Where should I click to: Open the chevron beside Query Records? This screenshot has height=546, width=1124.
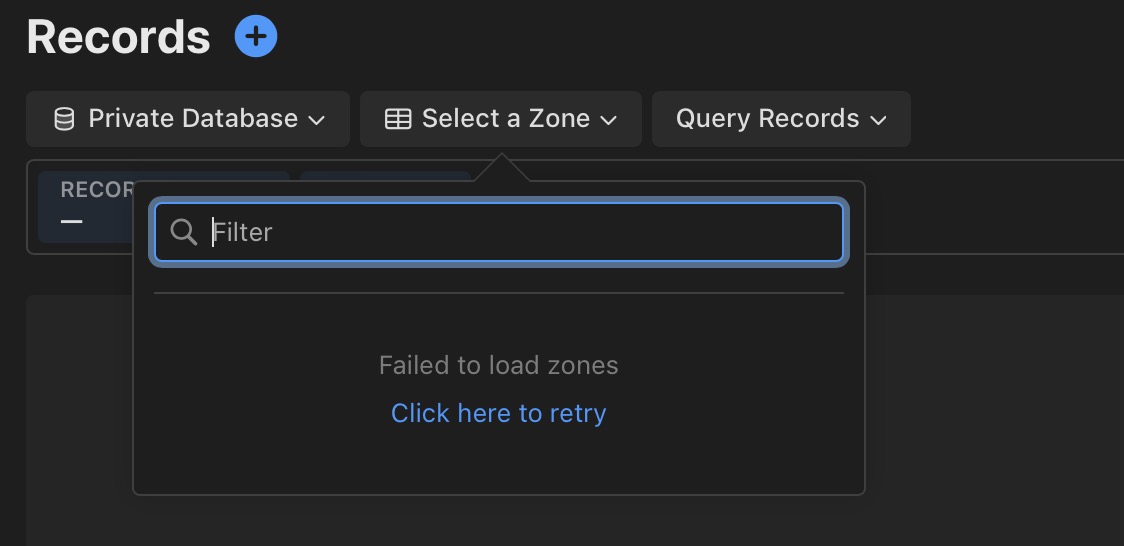pos(878,120)
